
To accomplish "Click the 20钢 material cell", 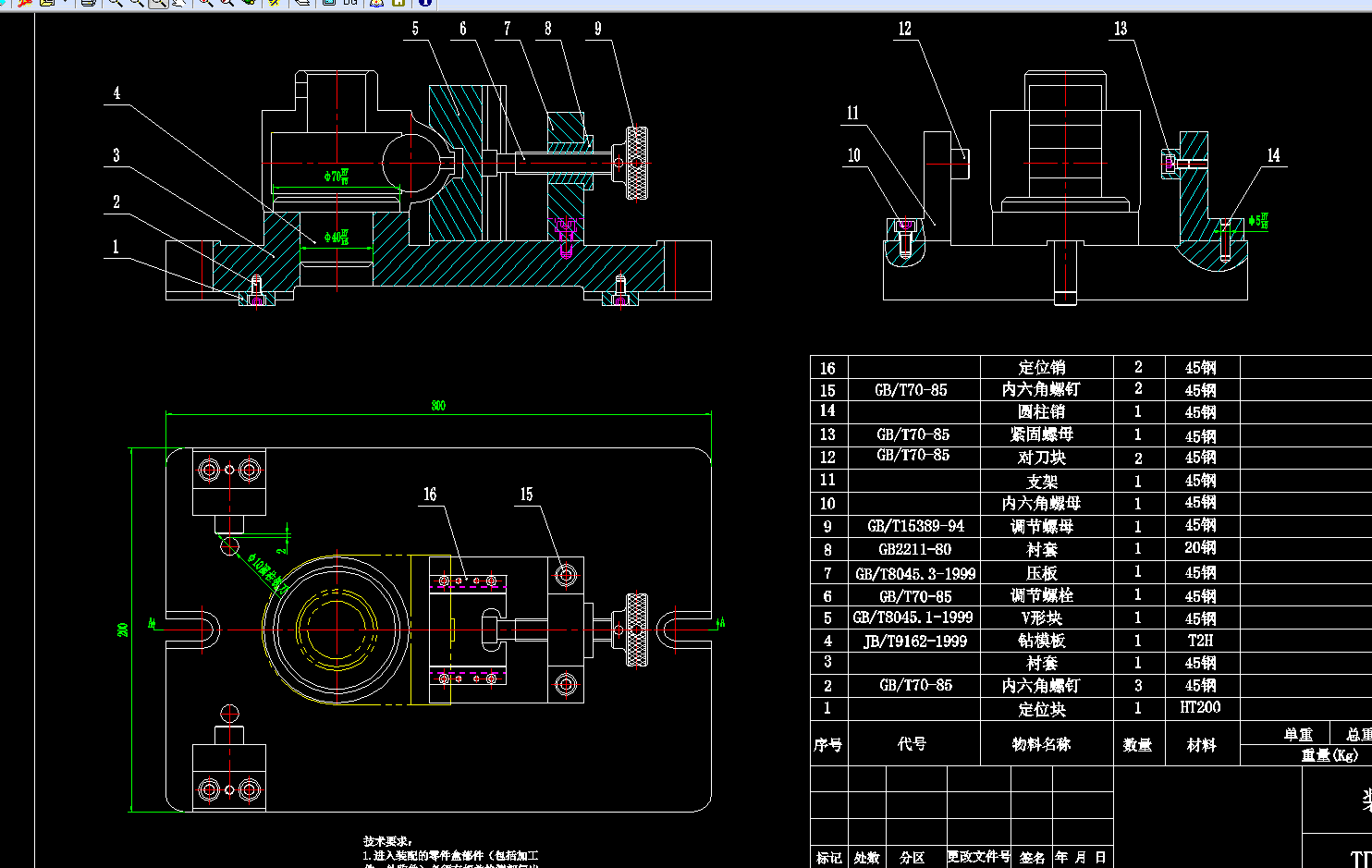I will (1201, 548).
